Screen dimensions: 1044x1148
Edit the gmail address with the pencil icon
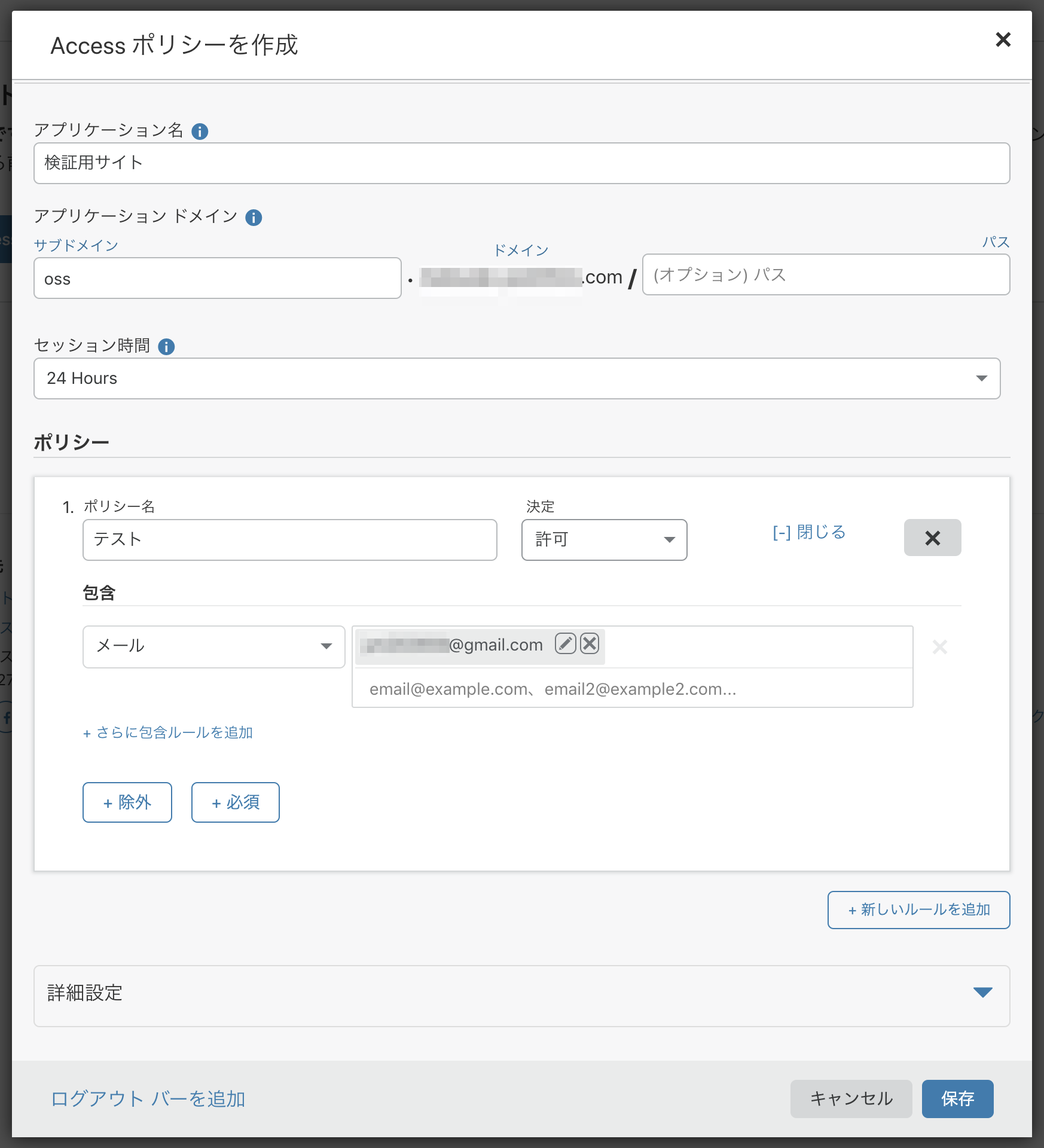[566, 645]
